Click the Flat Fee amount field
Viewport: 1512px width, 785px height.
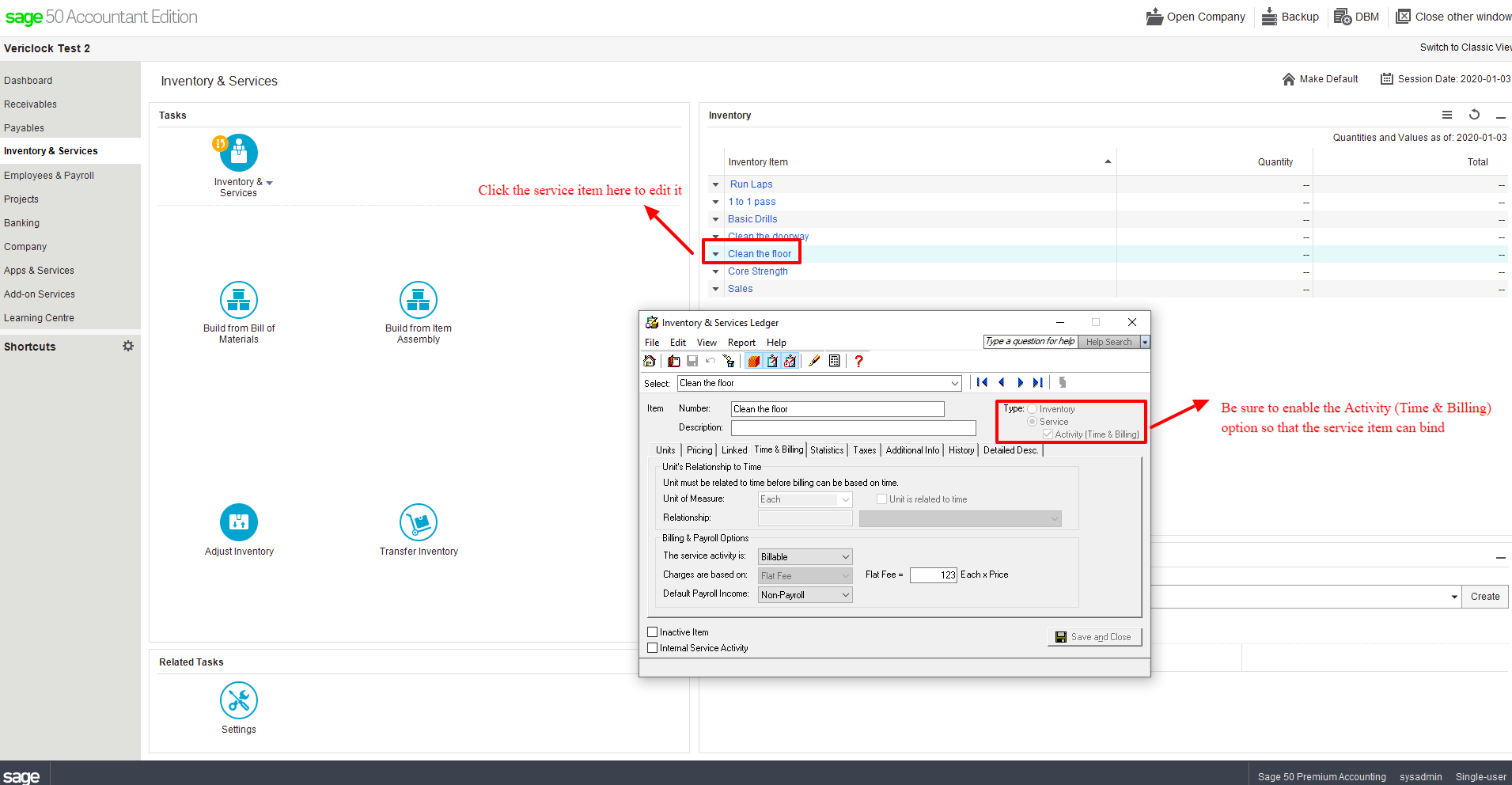tap(934, 575)
